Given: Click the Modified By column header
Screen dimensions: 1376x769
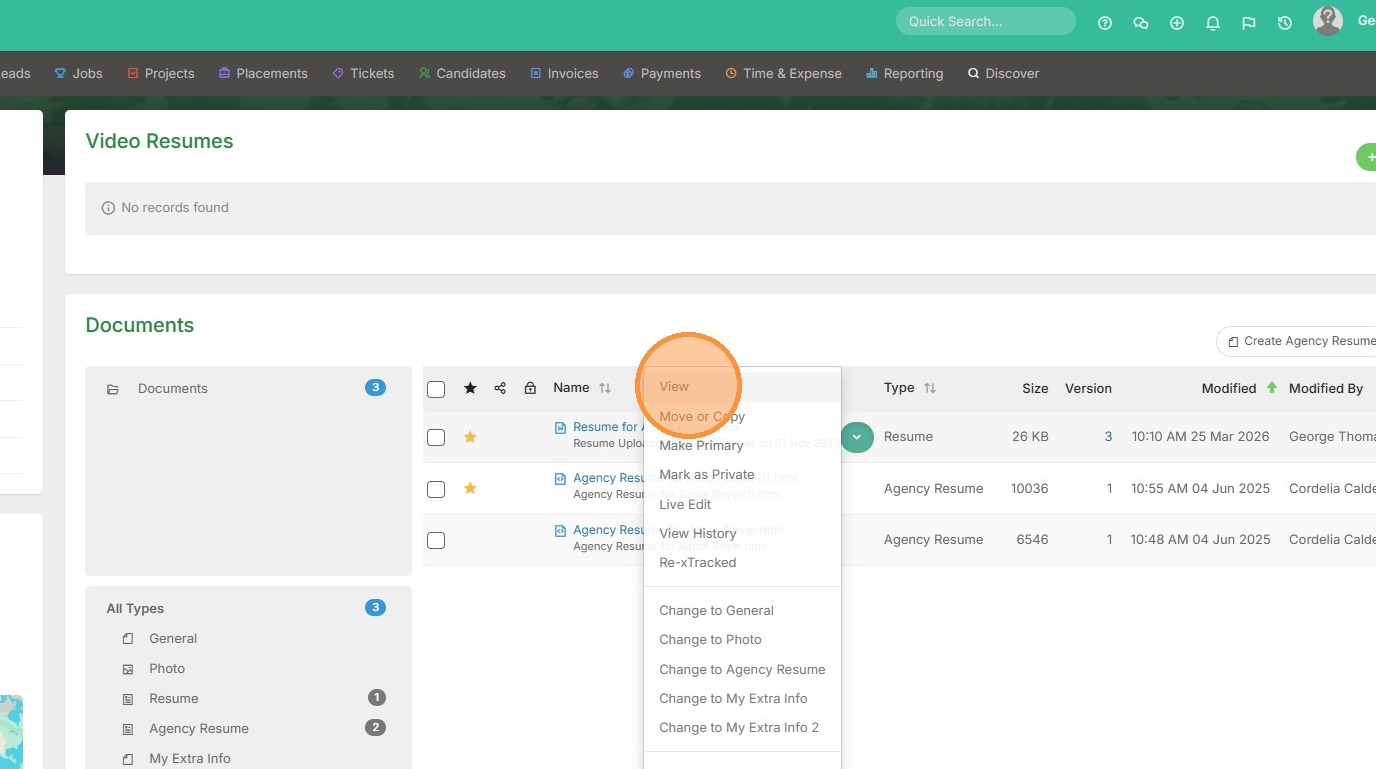Looking at the screenshot, I should [1326, 389].
